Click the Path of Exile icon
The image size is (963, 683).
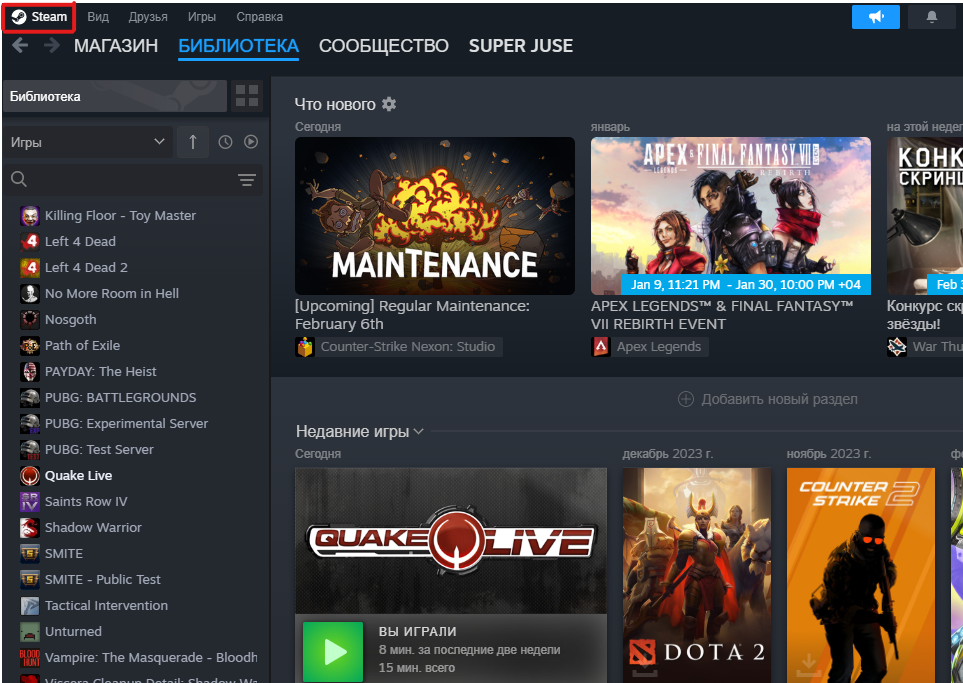click(29, 345)
